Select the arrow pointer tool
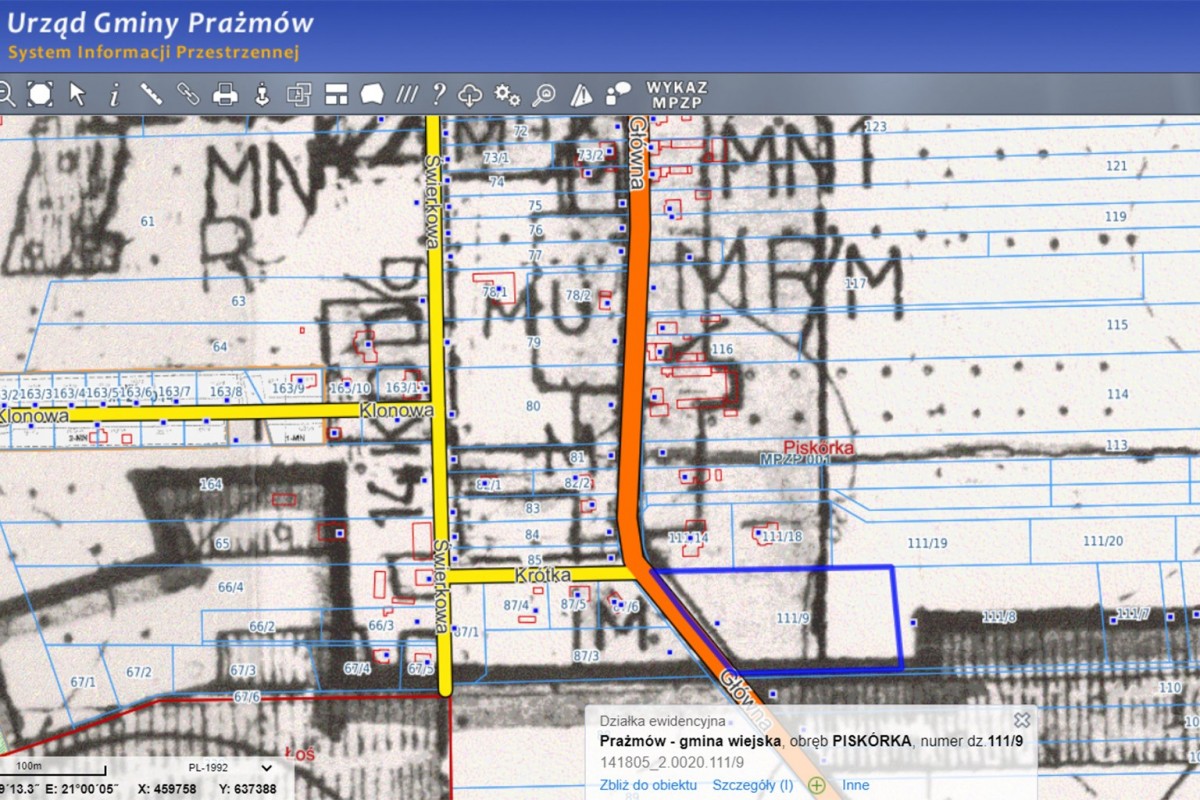 [x=77, y=95]
